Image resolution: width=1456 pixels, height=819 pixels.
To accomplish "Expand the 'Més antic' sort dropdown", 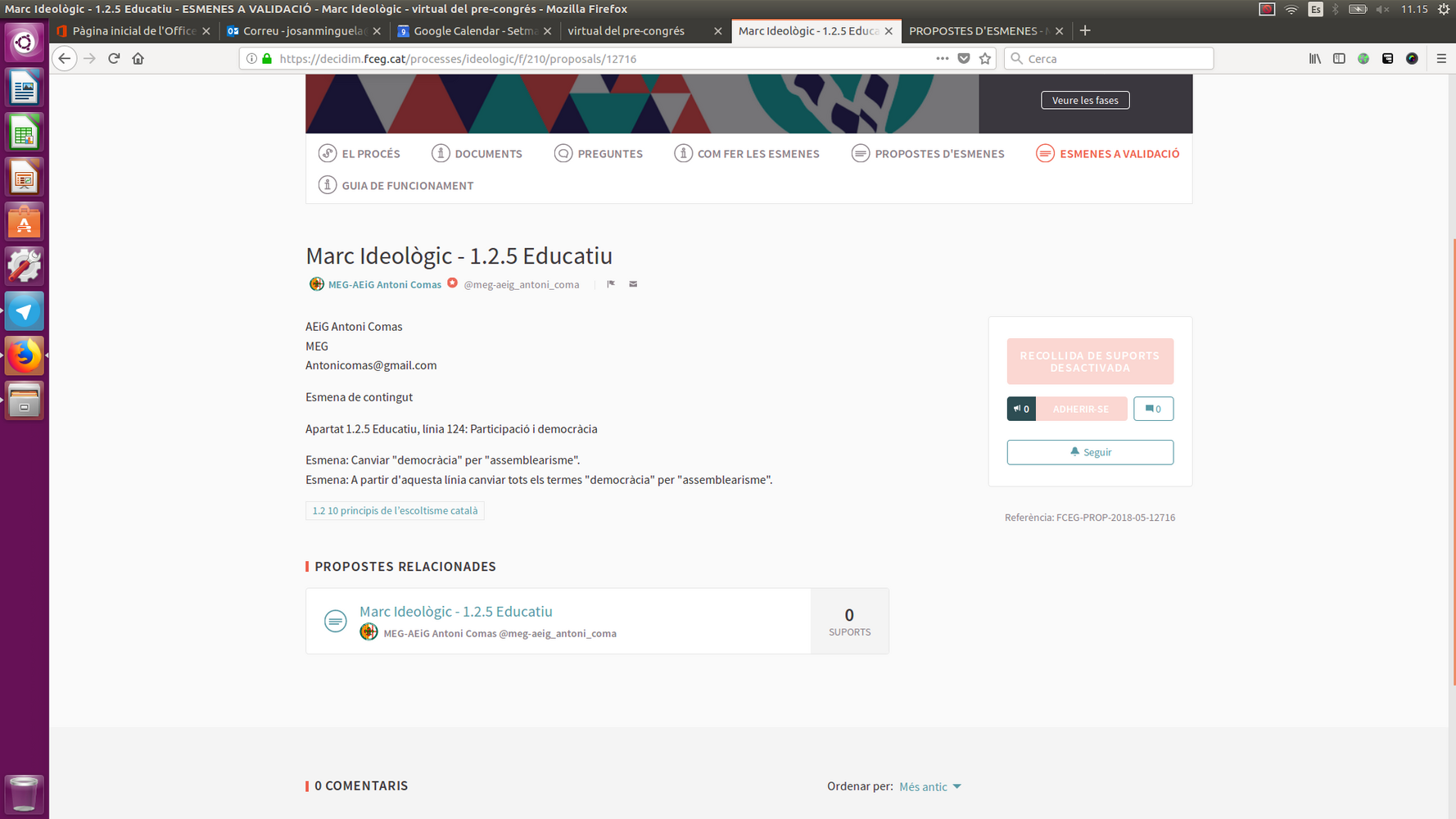I will [x=930, y=786].
